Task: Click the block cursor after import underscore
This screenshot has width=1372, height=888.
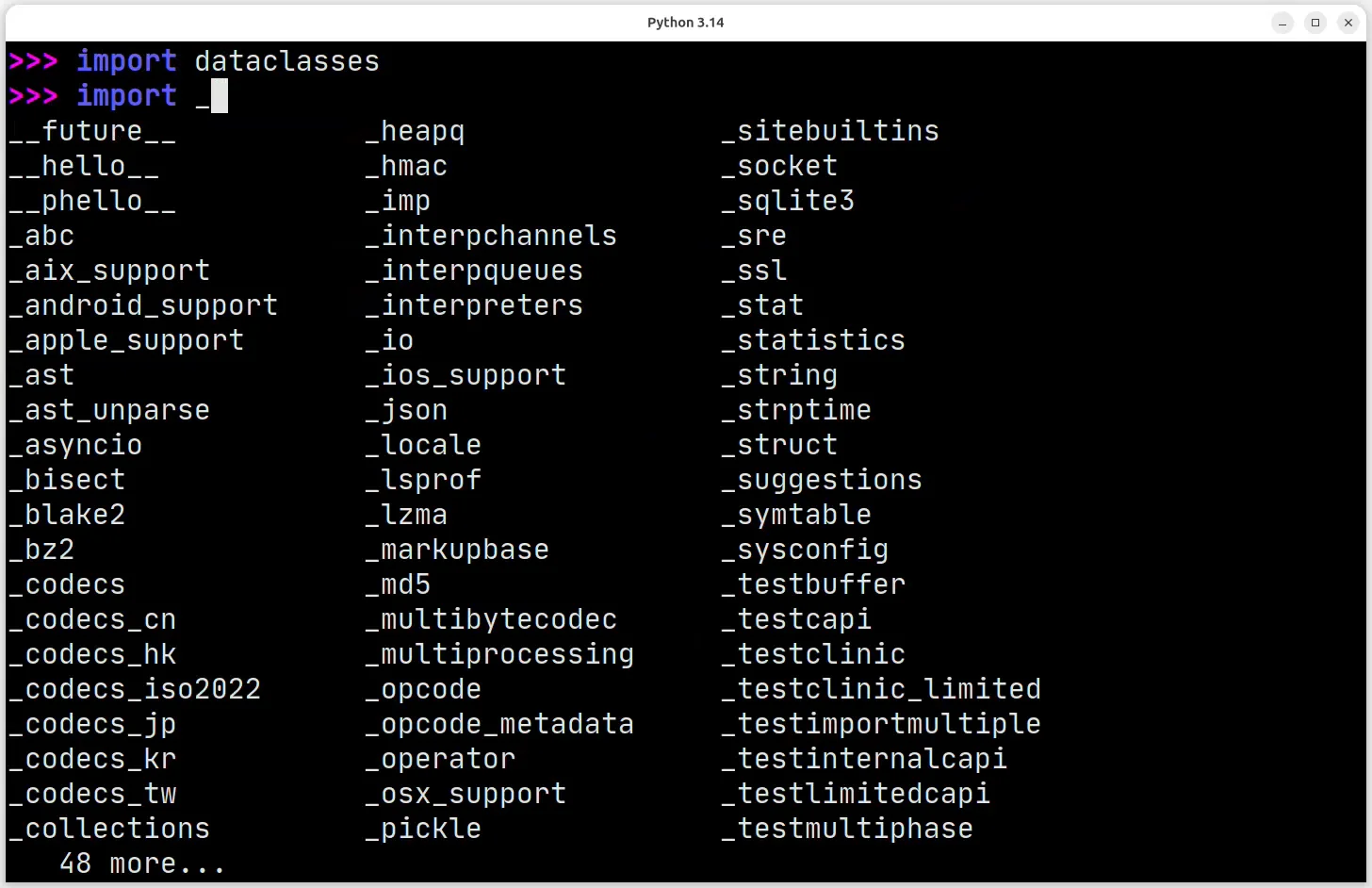Action: click(220, 96)
